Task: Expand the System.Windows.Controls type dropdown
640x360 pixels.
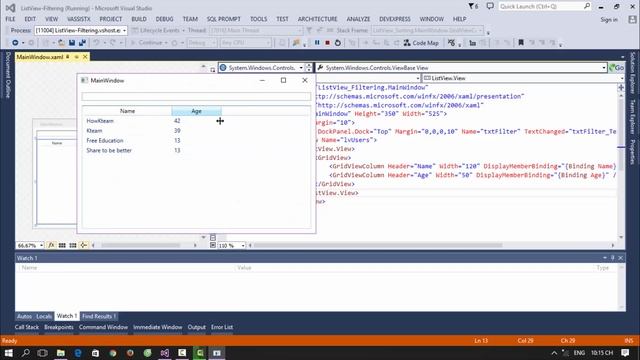Action: pos(301,68)
